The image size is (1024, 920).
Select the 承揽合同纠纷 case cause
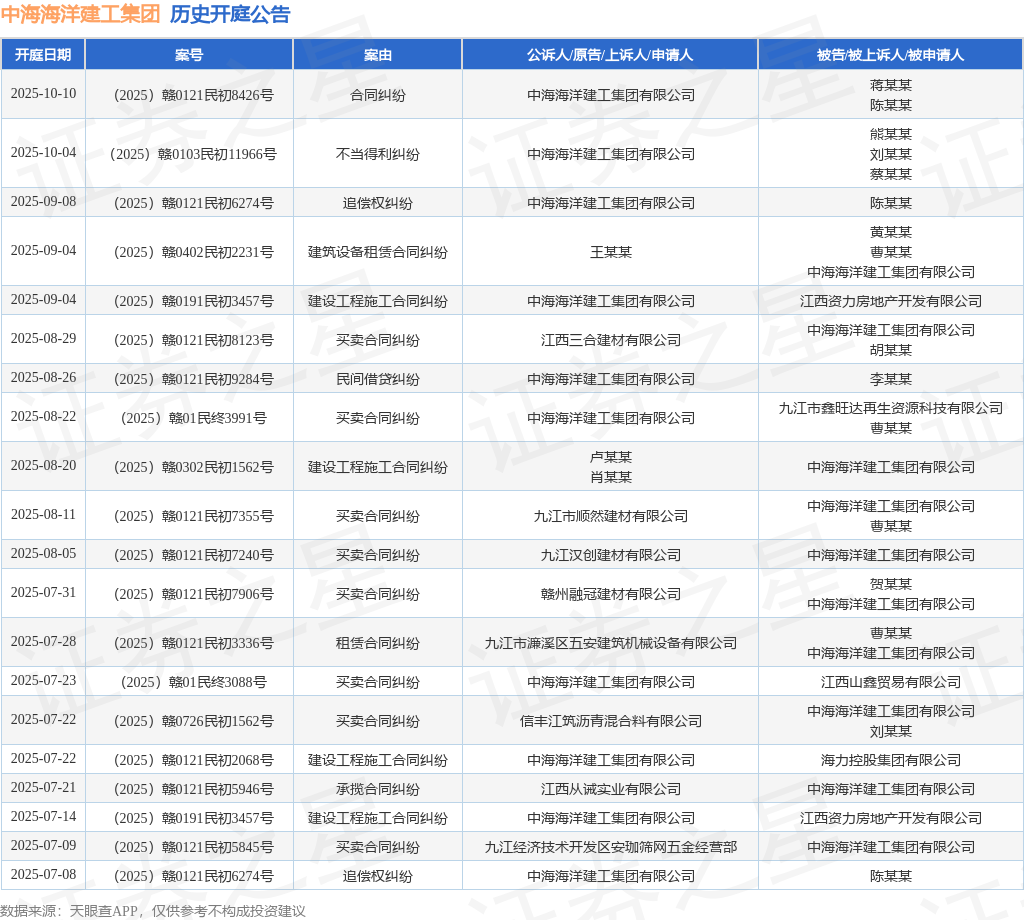point(377,789)
